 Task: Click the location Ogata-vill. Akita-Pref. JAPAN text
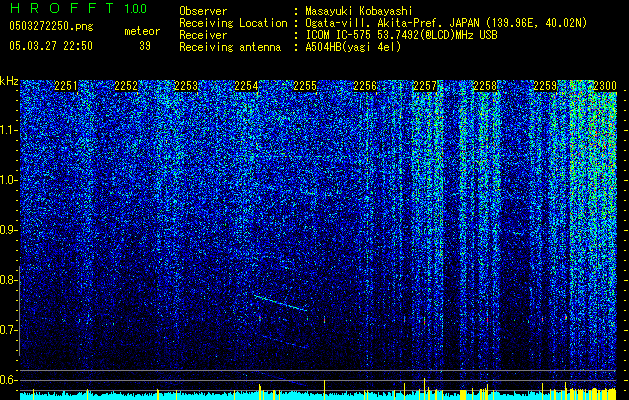[392, 23]
